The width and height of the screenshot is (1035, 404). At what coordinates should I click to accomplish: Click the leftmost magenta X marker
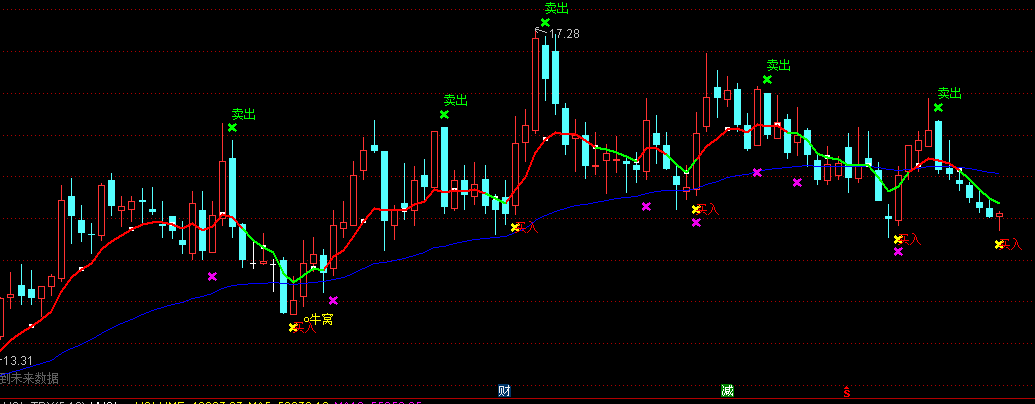212,277
